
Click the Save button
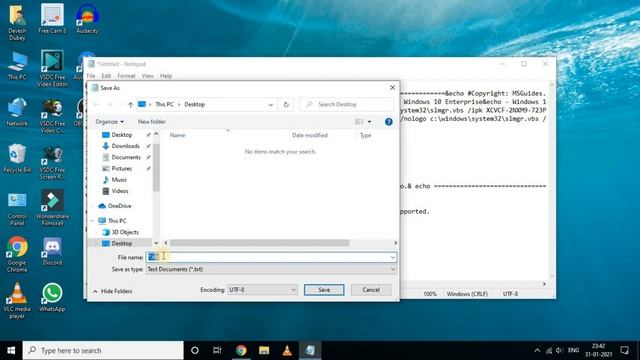(x=324, y=290)
